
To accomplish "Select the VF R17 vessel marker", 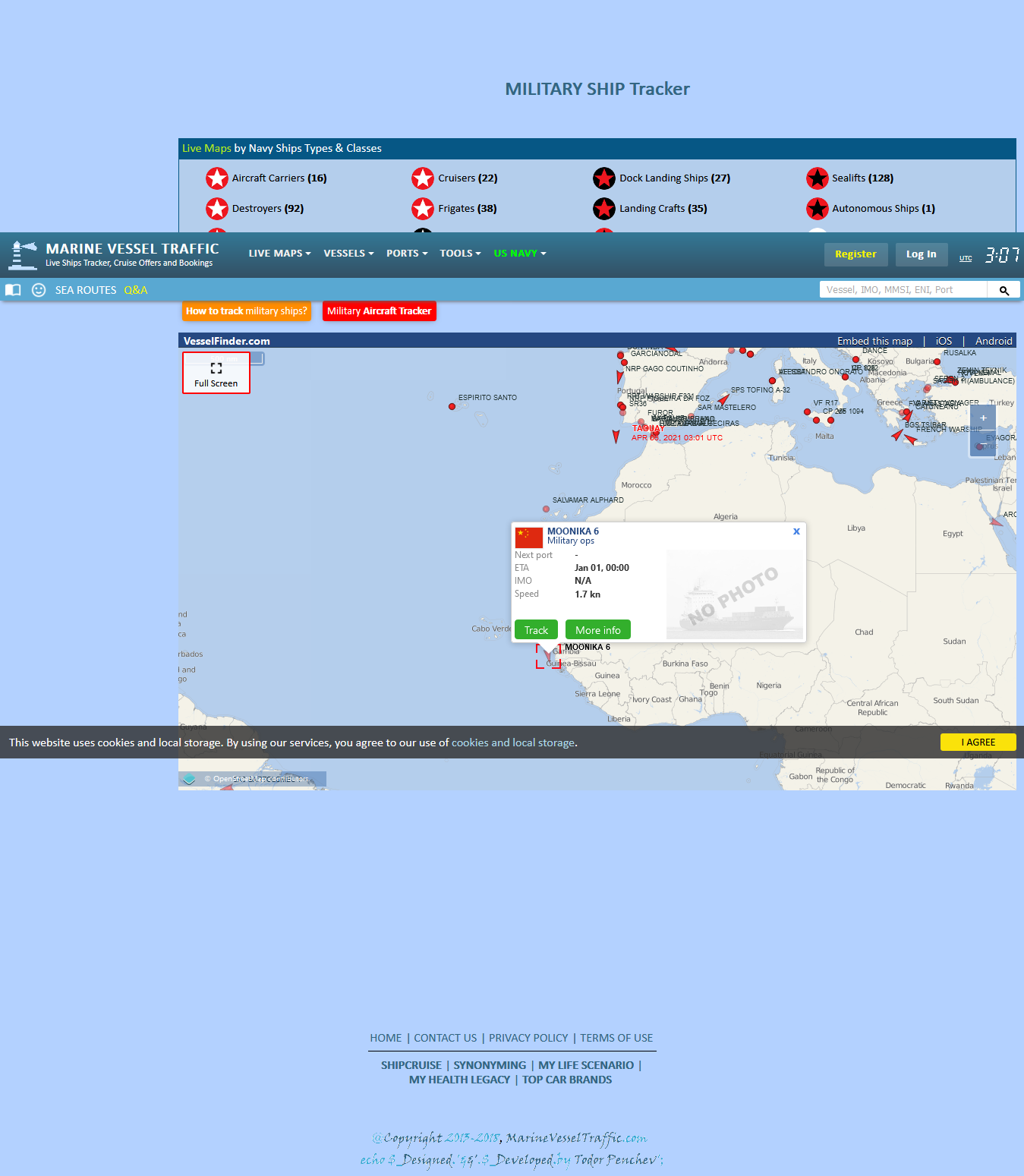I will (x=807, y=412).
